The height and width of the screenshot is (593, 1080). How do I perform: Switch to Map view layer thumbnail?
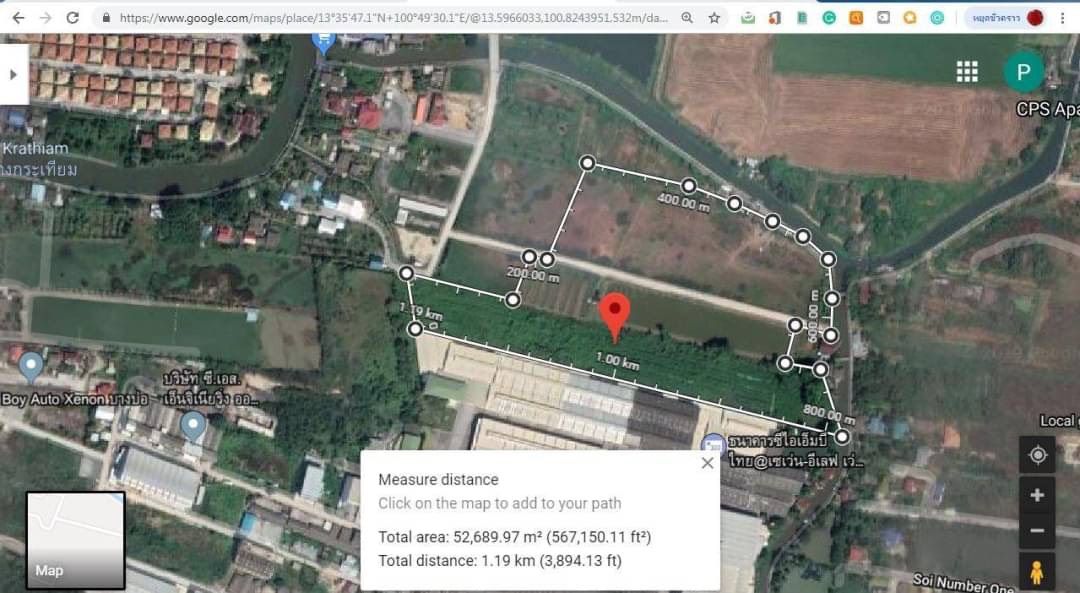pos(76,540)
